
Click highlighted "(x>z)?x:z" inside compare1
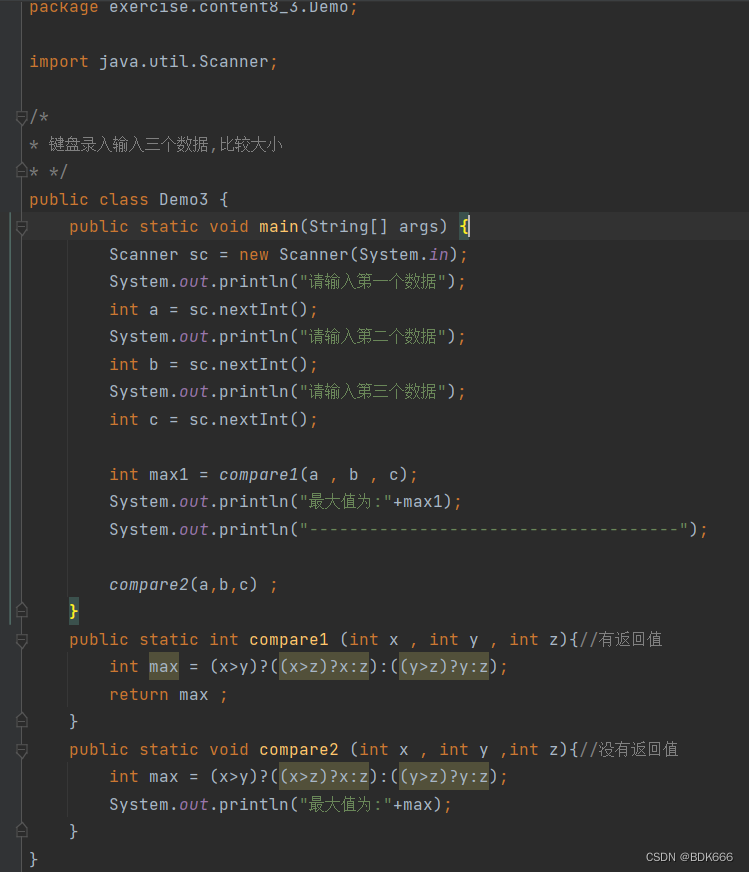(x=324, y=666)
